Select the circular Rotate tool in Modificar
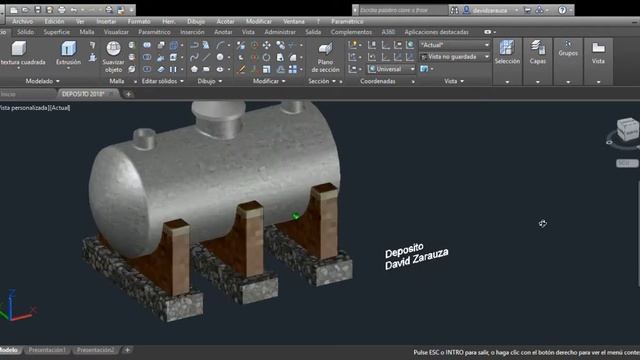The image size is (640, 360). point(267,57)
